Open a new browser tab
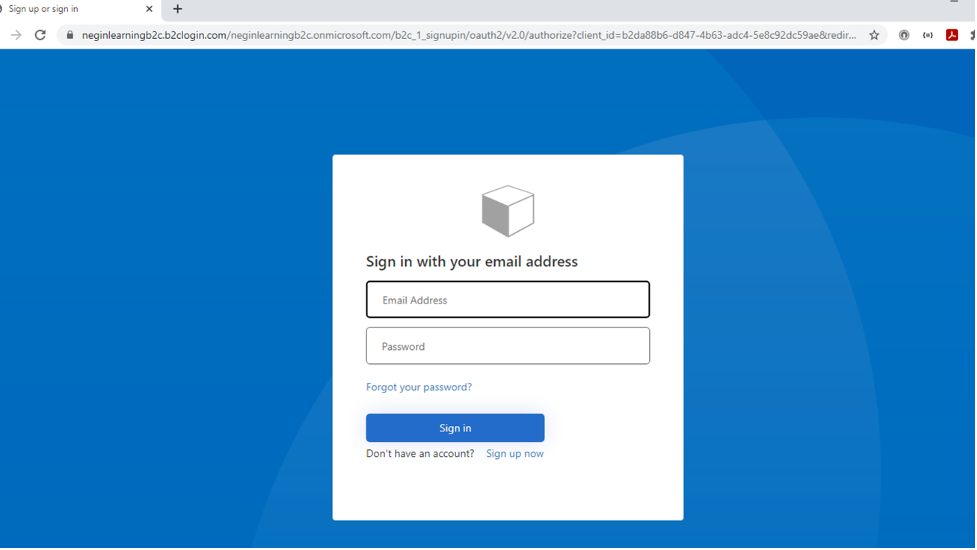 click(x=178, y=9)
